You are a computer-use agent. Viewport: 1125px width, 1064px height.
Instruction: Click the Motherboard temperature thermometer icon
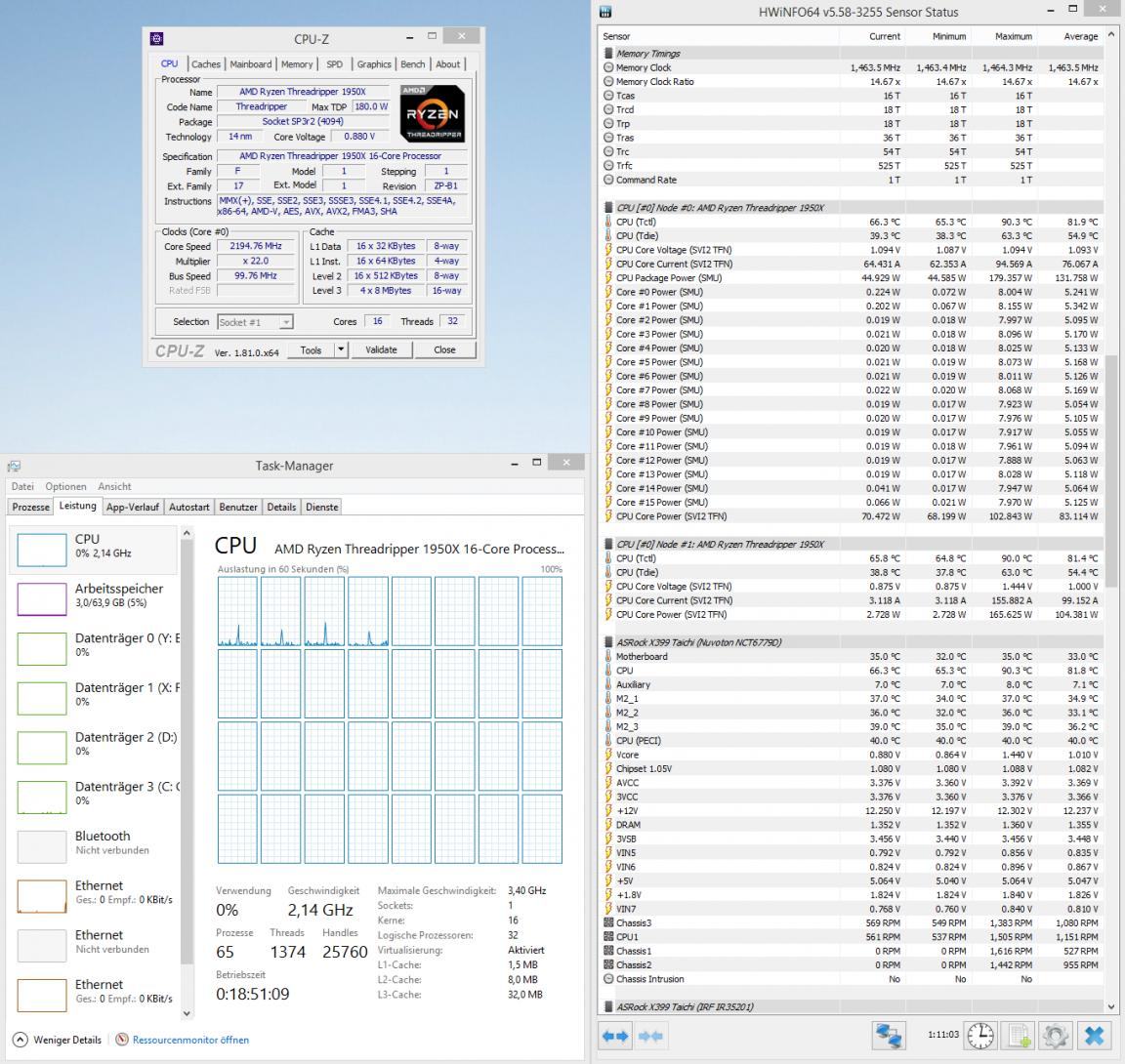tap(608, 656)
